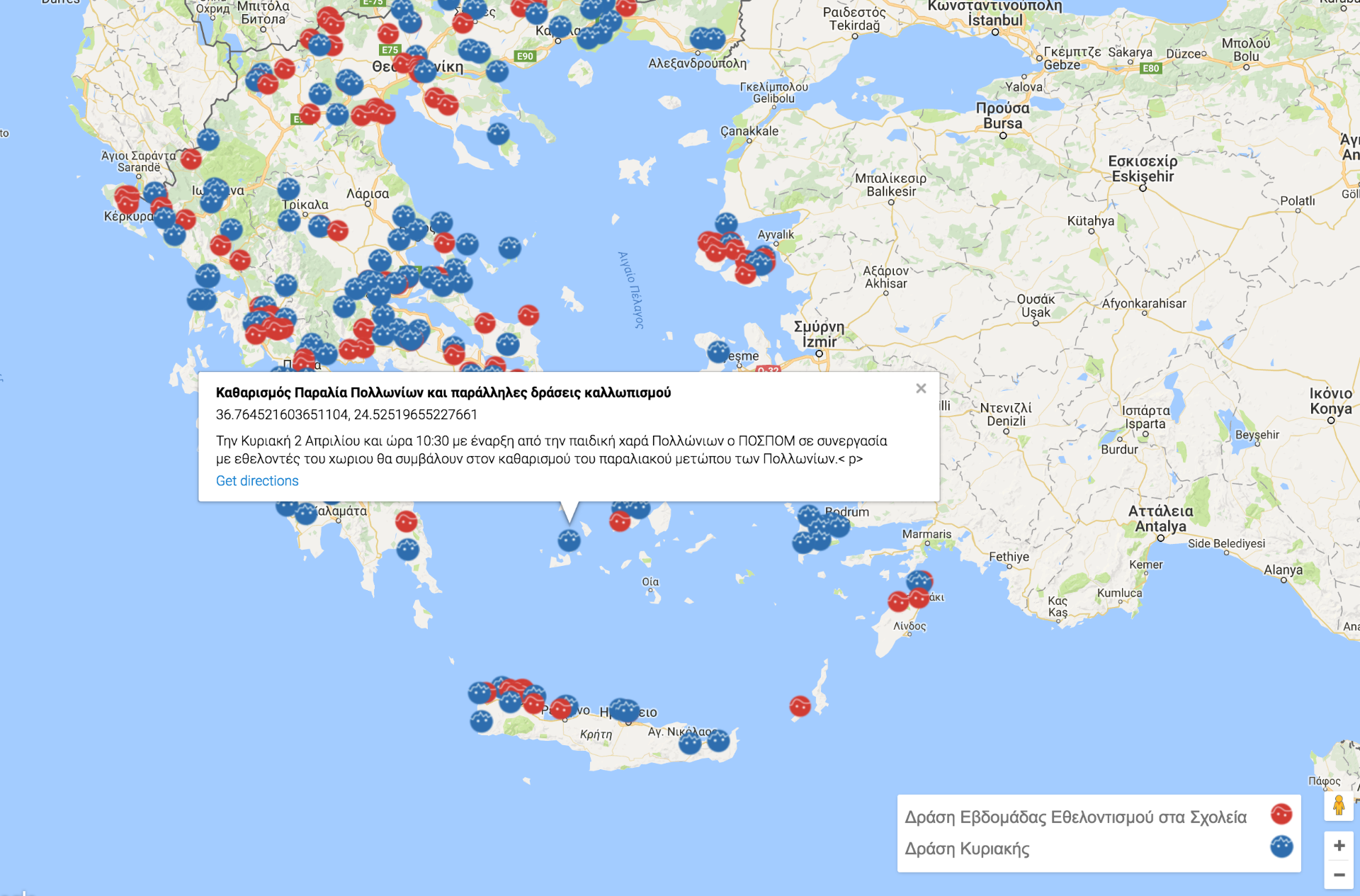Zoom in with the plus button
1360x896 pixels.
tap(1339, 846)
